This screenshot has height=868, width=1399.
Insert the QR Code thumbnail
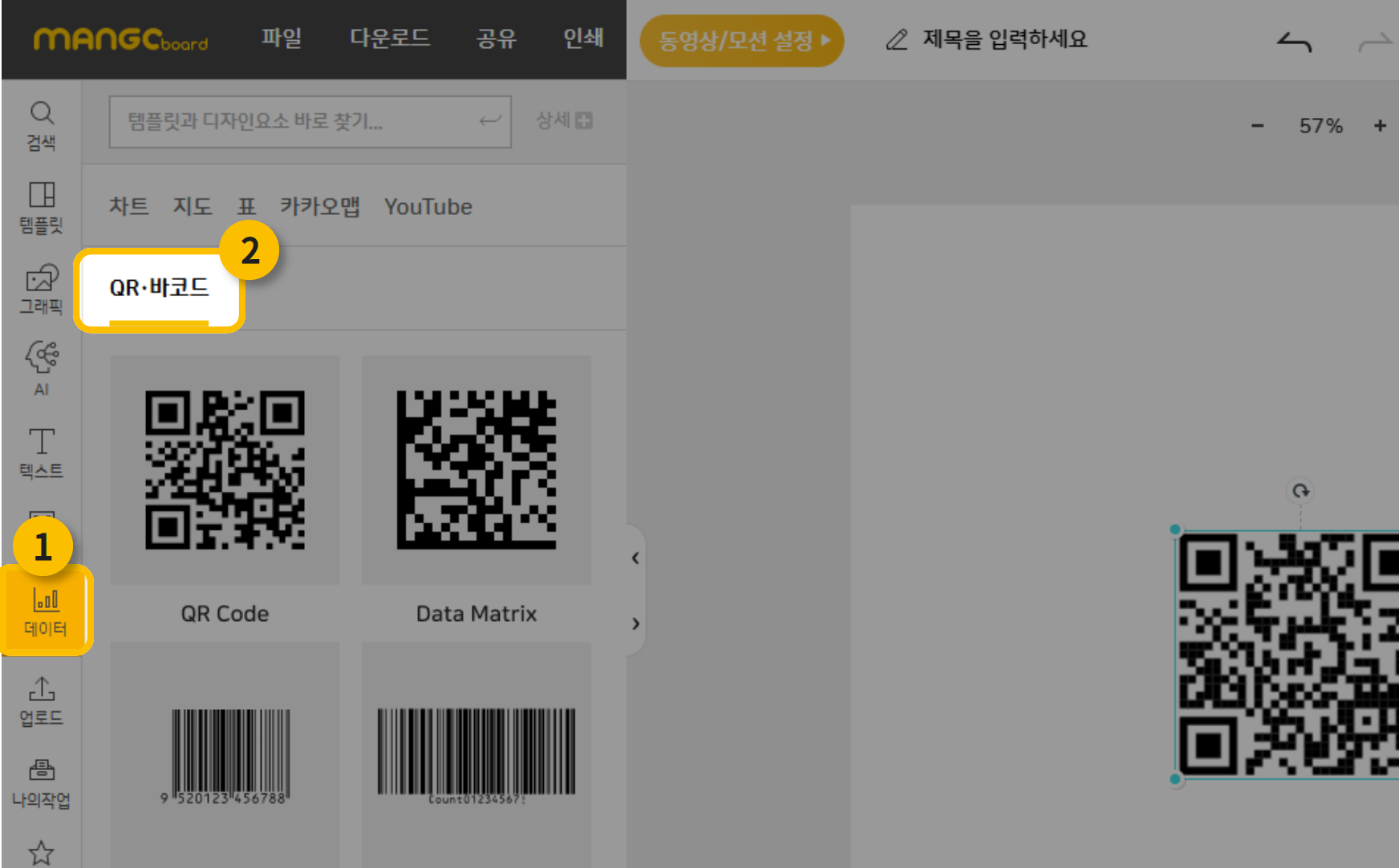pos(225,470)
